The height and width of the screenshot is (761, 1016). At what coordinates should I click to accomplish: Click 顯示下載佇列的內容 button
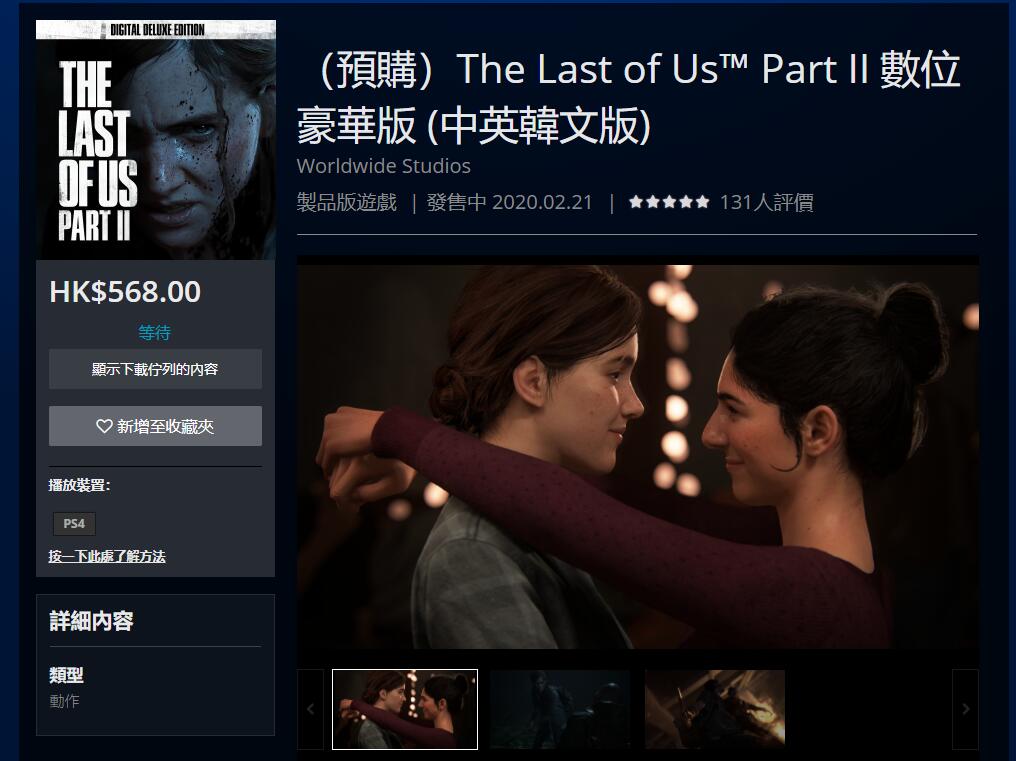click(x=156, y=369)
